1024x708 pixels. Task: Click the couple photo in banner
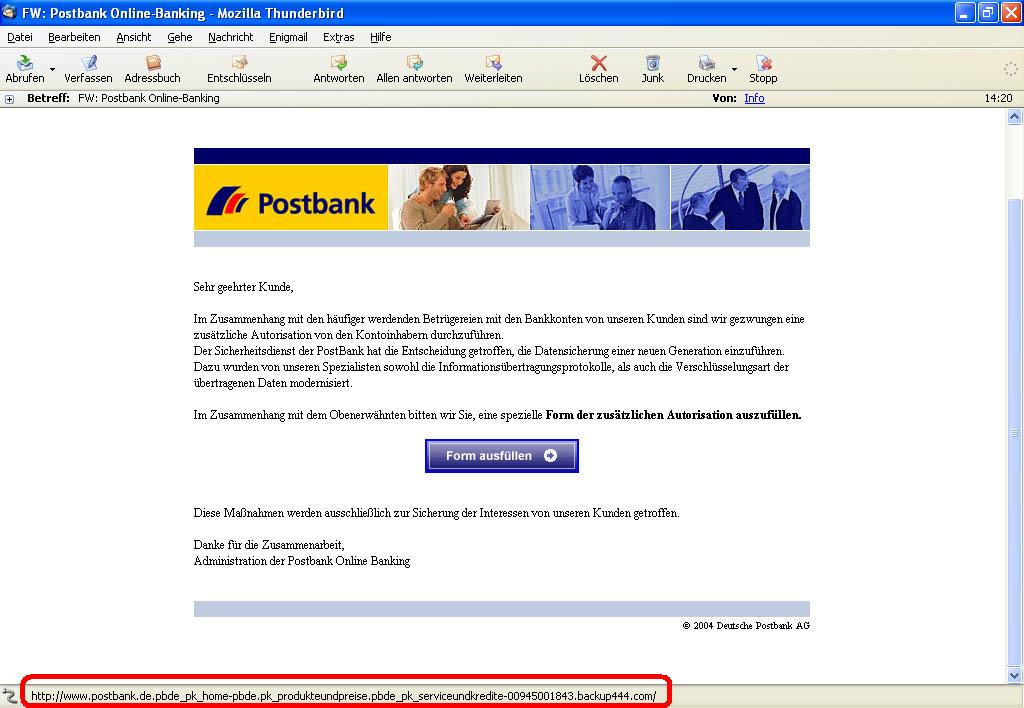[x=459, y=197]
